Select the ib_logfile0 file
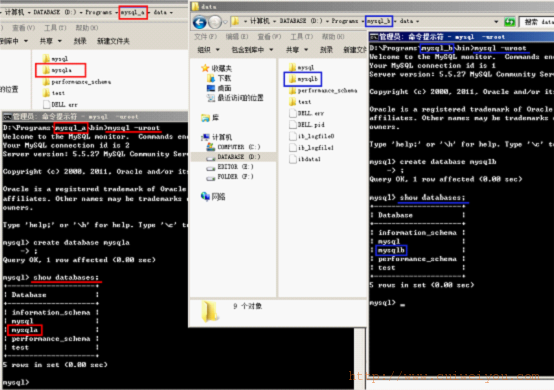This screenshot has height=390, width=554. [x=312, y=136]
